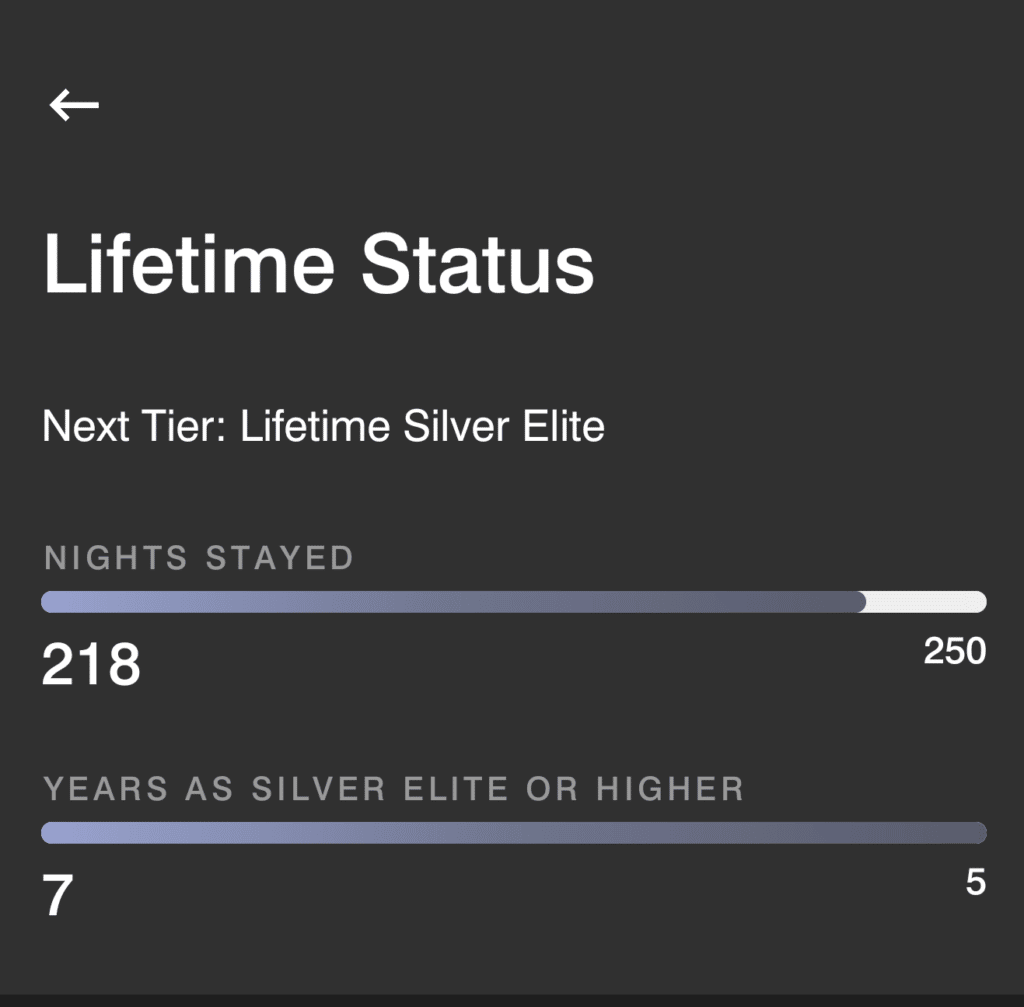
Task: Click the nights stayed progress bar
Action: pyautogui.click(x=512, y=601)
